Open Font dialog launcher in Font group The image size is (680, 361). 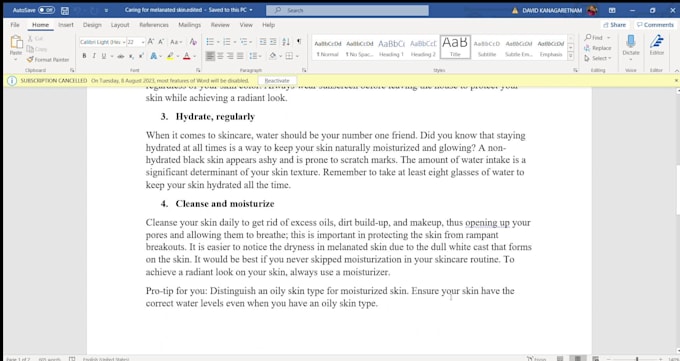coord(198,70)
